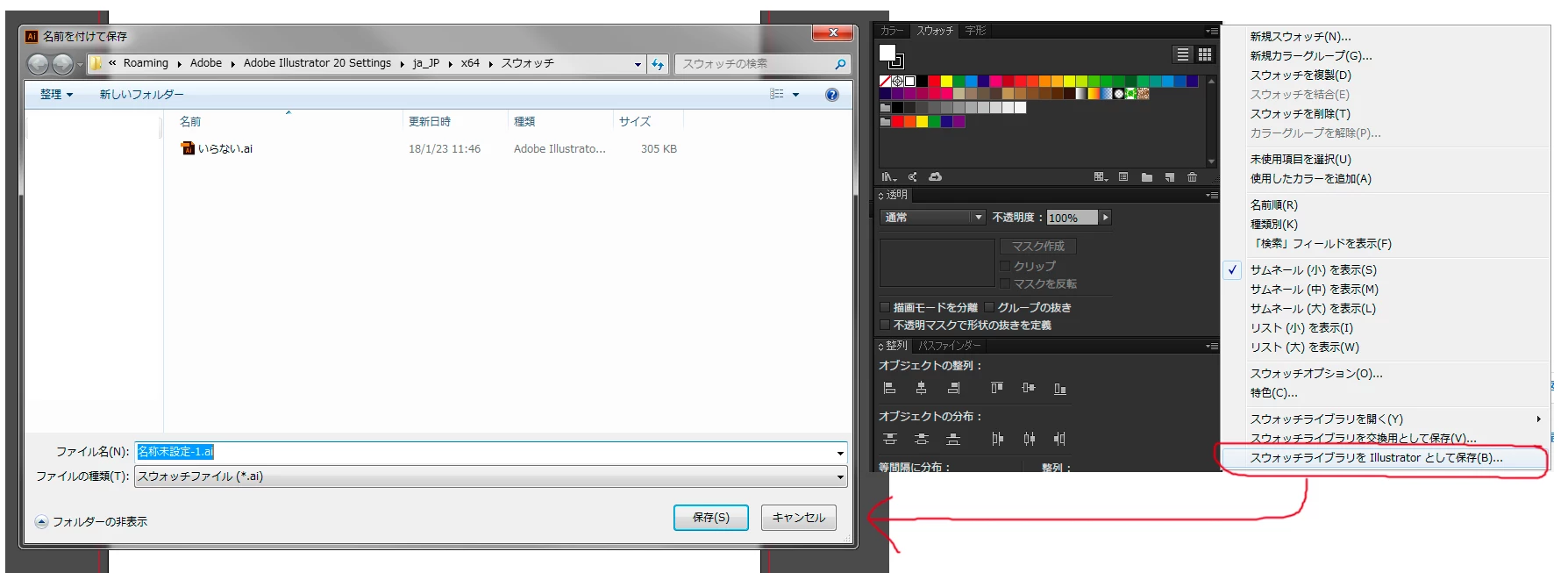Toggle マスクを反転 checkbox
The height and width of the screenshot is (573, 1568).
[1005, 283]
